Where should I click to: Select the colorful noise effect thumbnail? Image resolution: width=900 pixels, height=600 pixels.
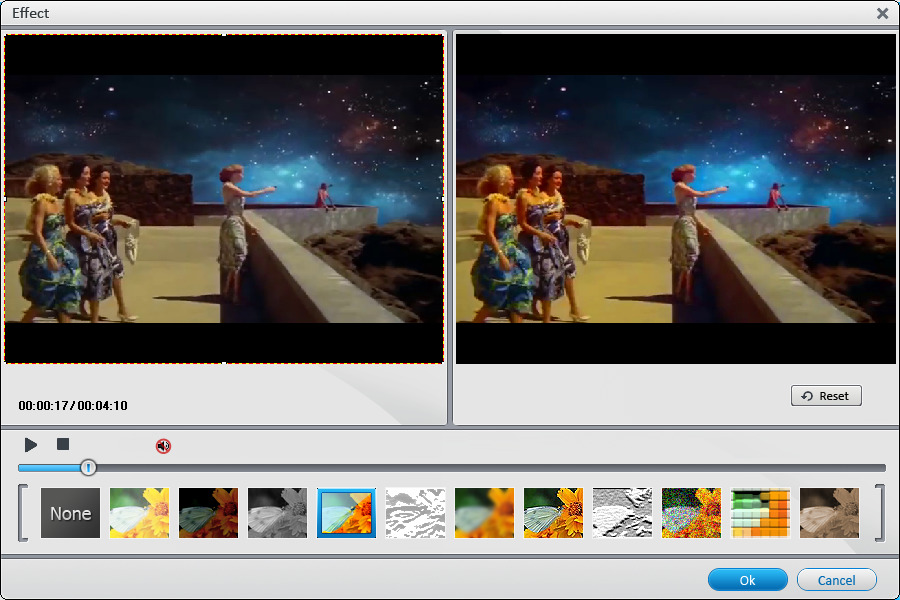tap(691, 513)
